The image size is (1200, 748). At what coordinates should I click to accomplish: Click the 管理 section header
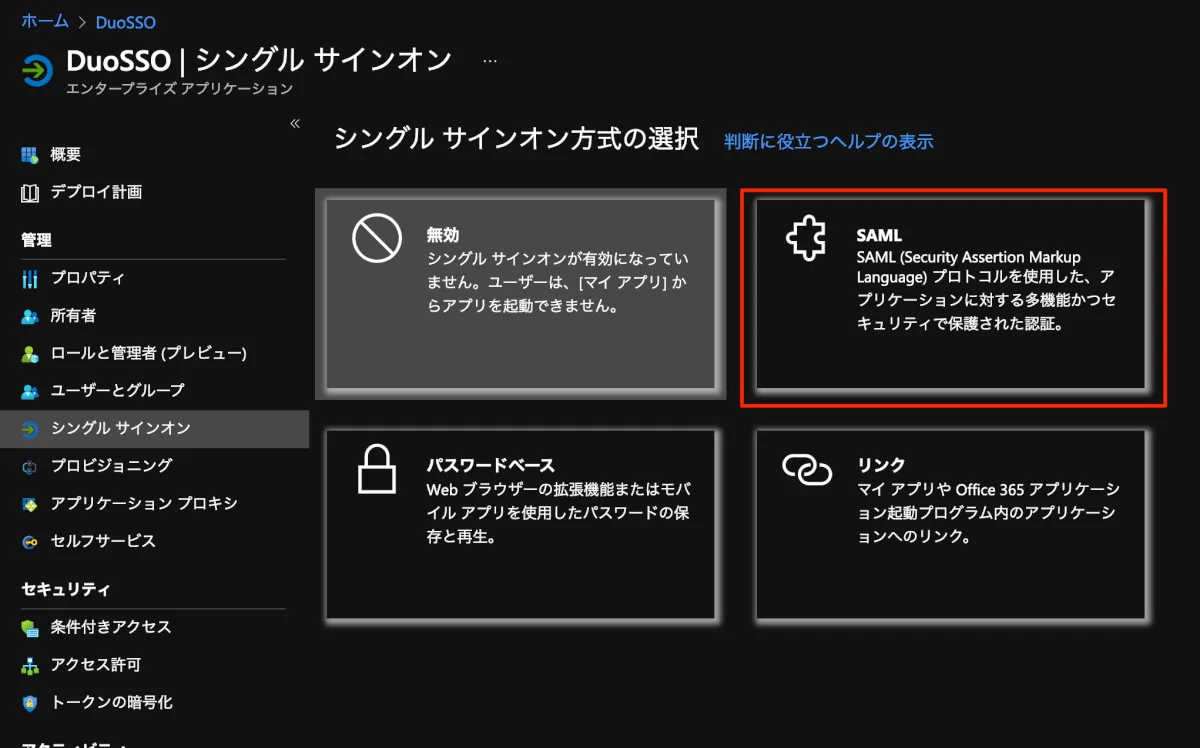coord(36,240)
